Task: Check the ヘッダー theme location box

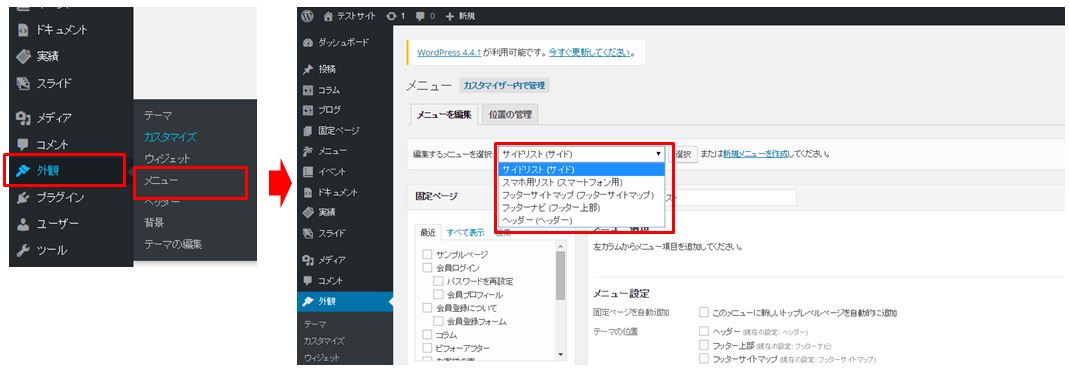Action: (x=704, y=331)
